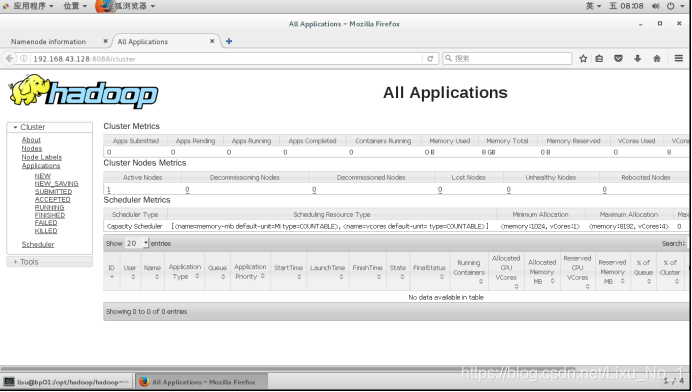Sort table by Running Containers column
692x392 pixels.
click(x=469, y=271)
